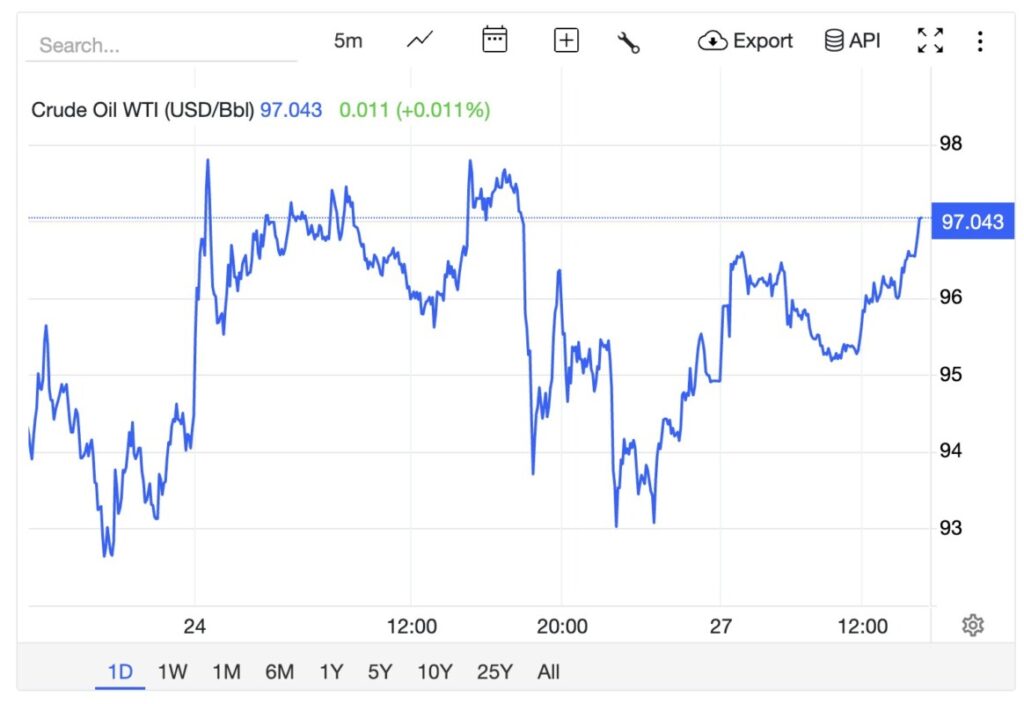Viewport: 1024px width, 704px height.
Task: Open chart settings gear icon
Action: [972, 626]
